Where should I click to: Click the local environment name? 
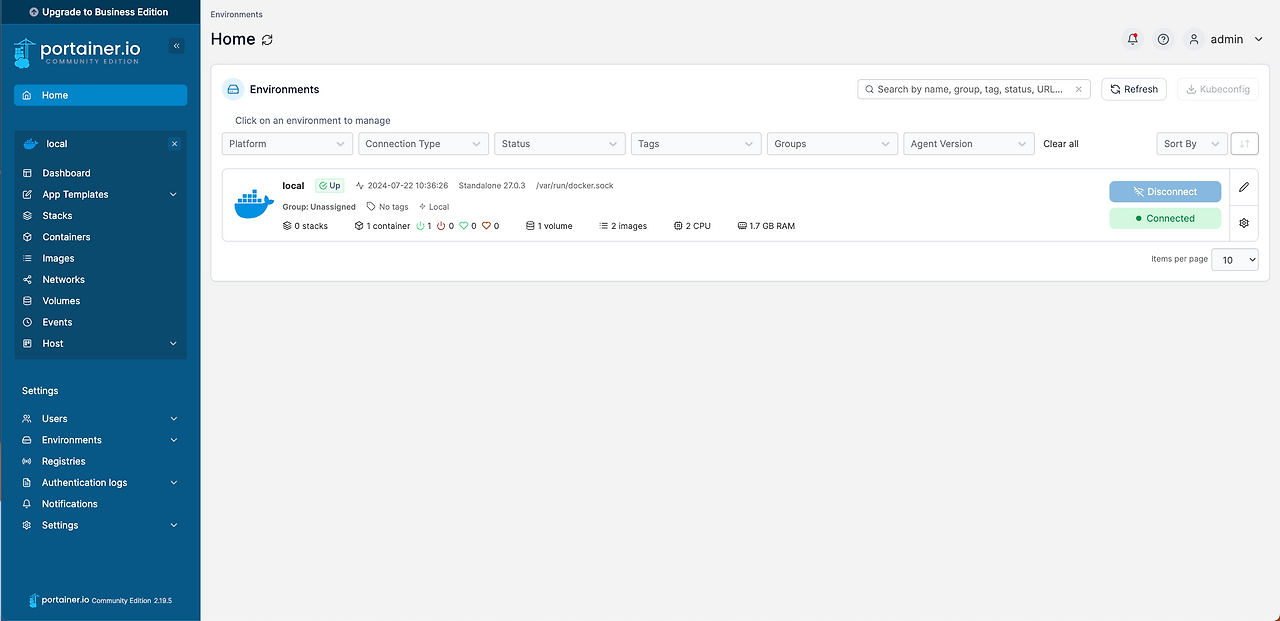[x=293, y=186]
